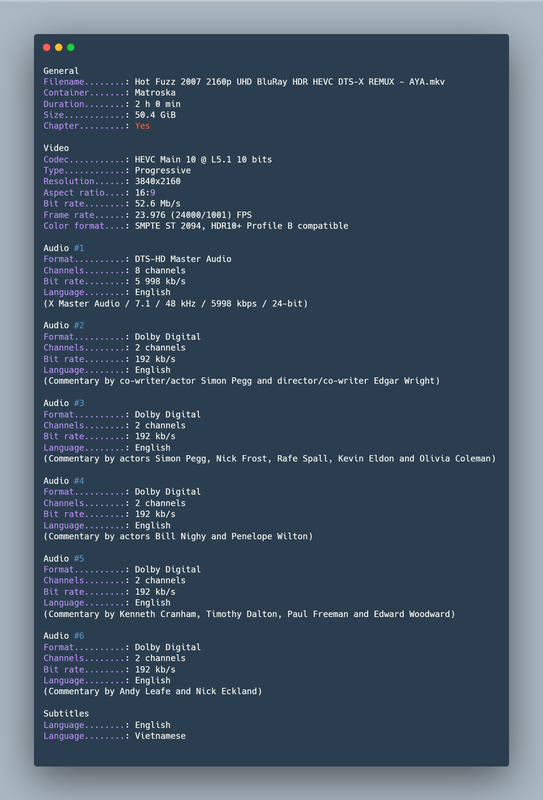Click the 'Audio #5' heading
This screenshot has width=543, height=800.
click(x=64, y=559)
